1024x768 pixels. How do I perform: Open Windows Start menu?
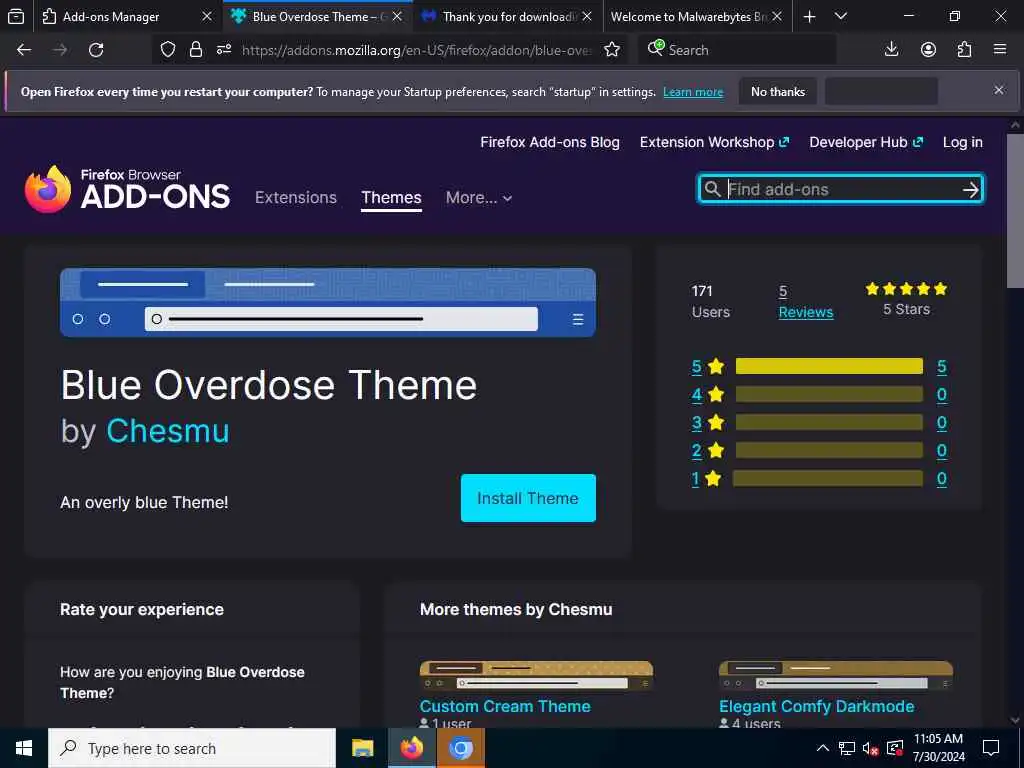(x=24, y=748)
